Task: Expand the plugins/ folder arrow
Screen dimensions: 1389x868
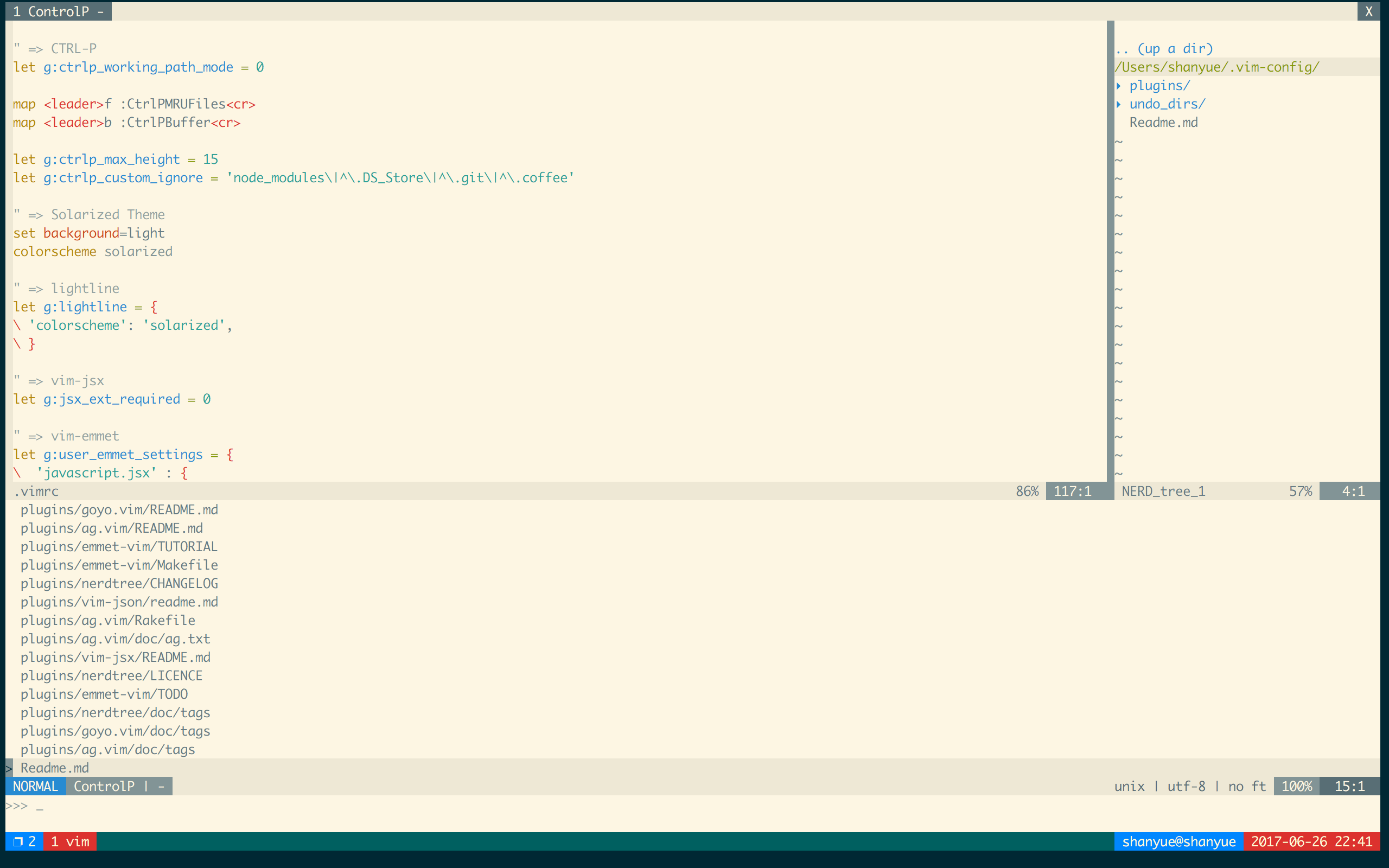Action: [1119, 86]
